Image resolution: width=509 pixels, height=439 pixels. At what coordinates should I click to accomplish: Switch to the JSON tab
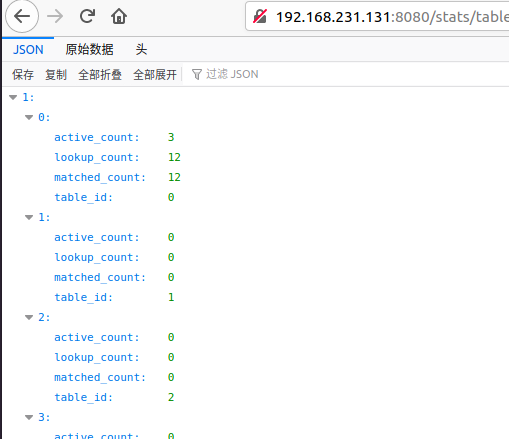pyautogui.click(x=28, y=50)
